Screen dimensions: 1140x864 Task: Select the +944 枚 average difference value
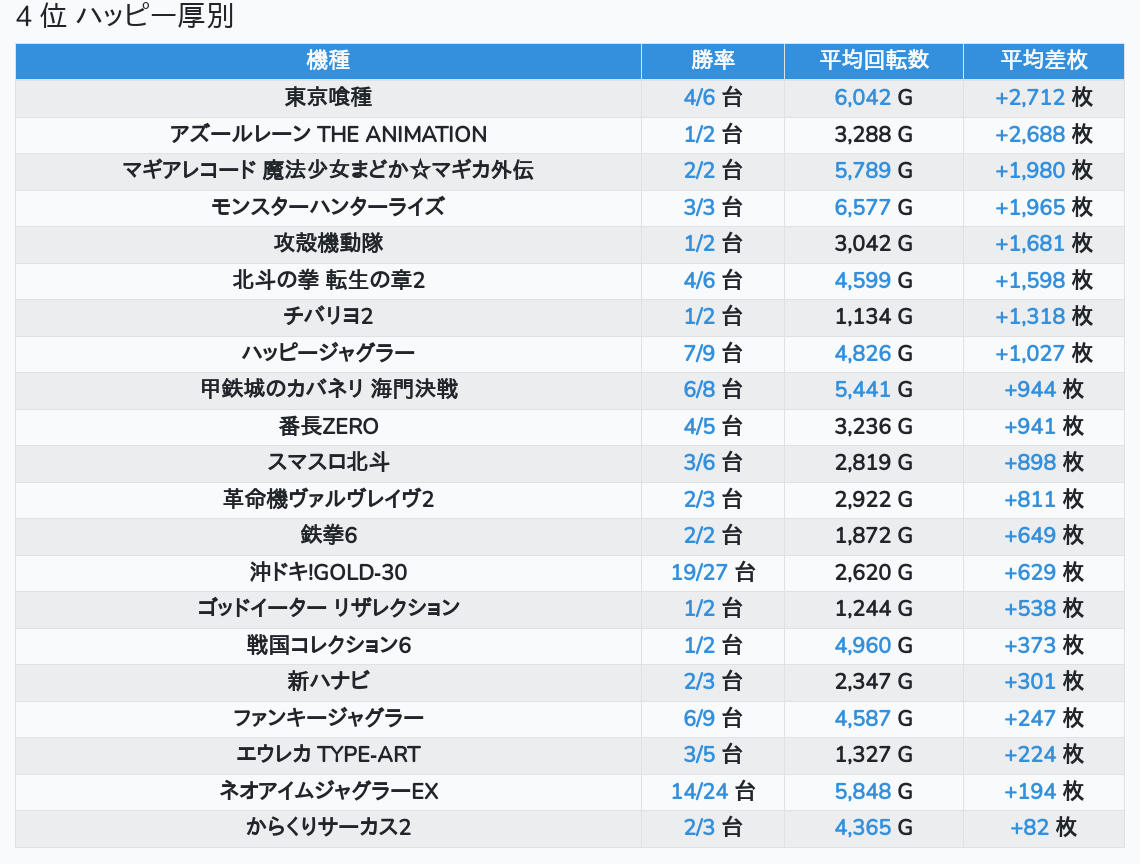[x=1043, y=389]
